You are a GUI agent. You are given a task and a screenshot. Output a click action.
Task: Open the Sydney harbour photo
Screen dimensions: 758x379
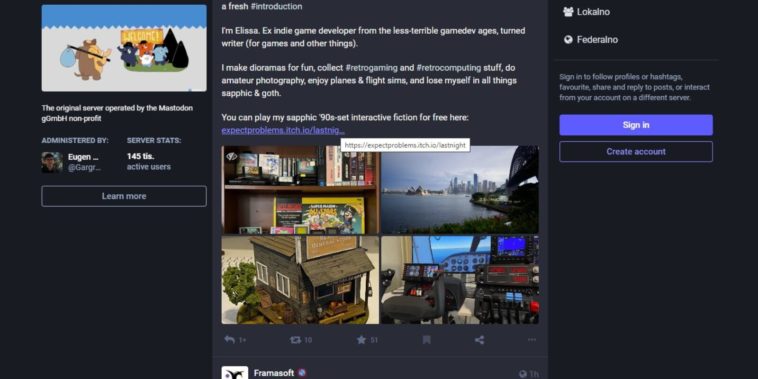[460, 190]
